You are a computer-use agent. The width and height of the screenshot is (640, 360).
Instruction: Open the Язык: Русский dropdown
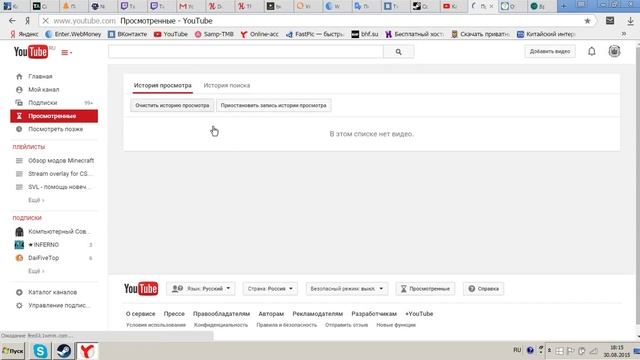[x=201, y=289]
